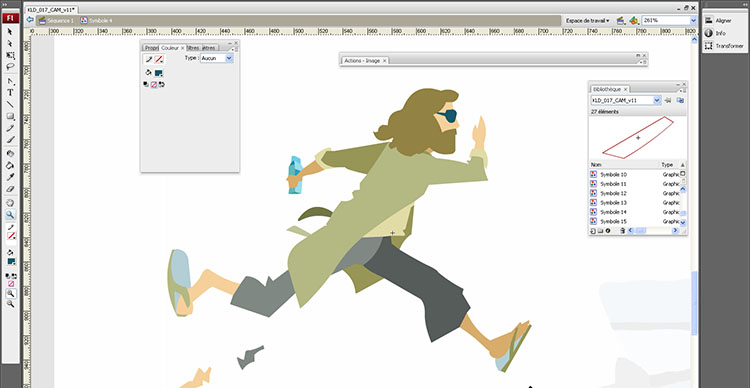Screen dimensions: 750x388
Task: Click Black and White icon in Couleur panel
Action: pos(146,84)
